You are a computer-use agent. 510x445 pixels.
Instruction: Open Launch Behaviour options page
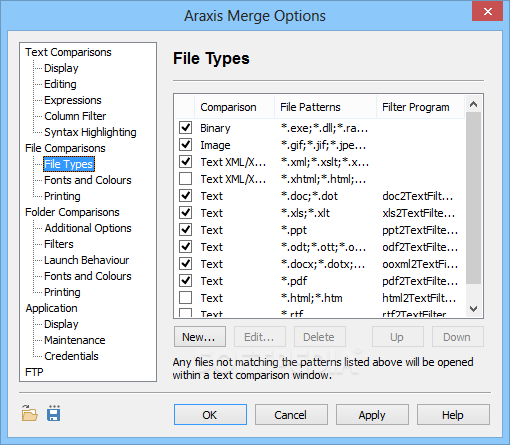tap(86, 260)
